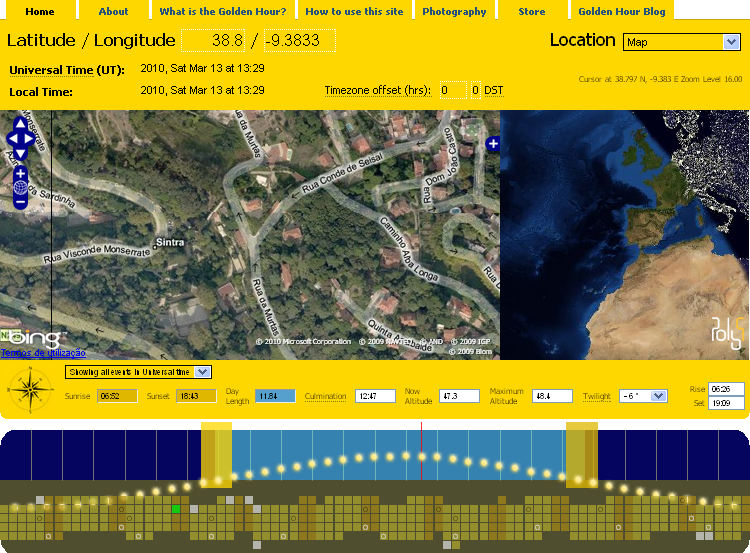Zoom in the map with plus control
This screenshot has height=553, width=750.
point(20,174)
